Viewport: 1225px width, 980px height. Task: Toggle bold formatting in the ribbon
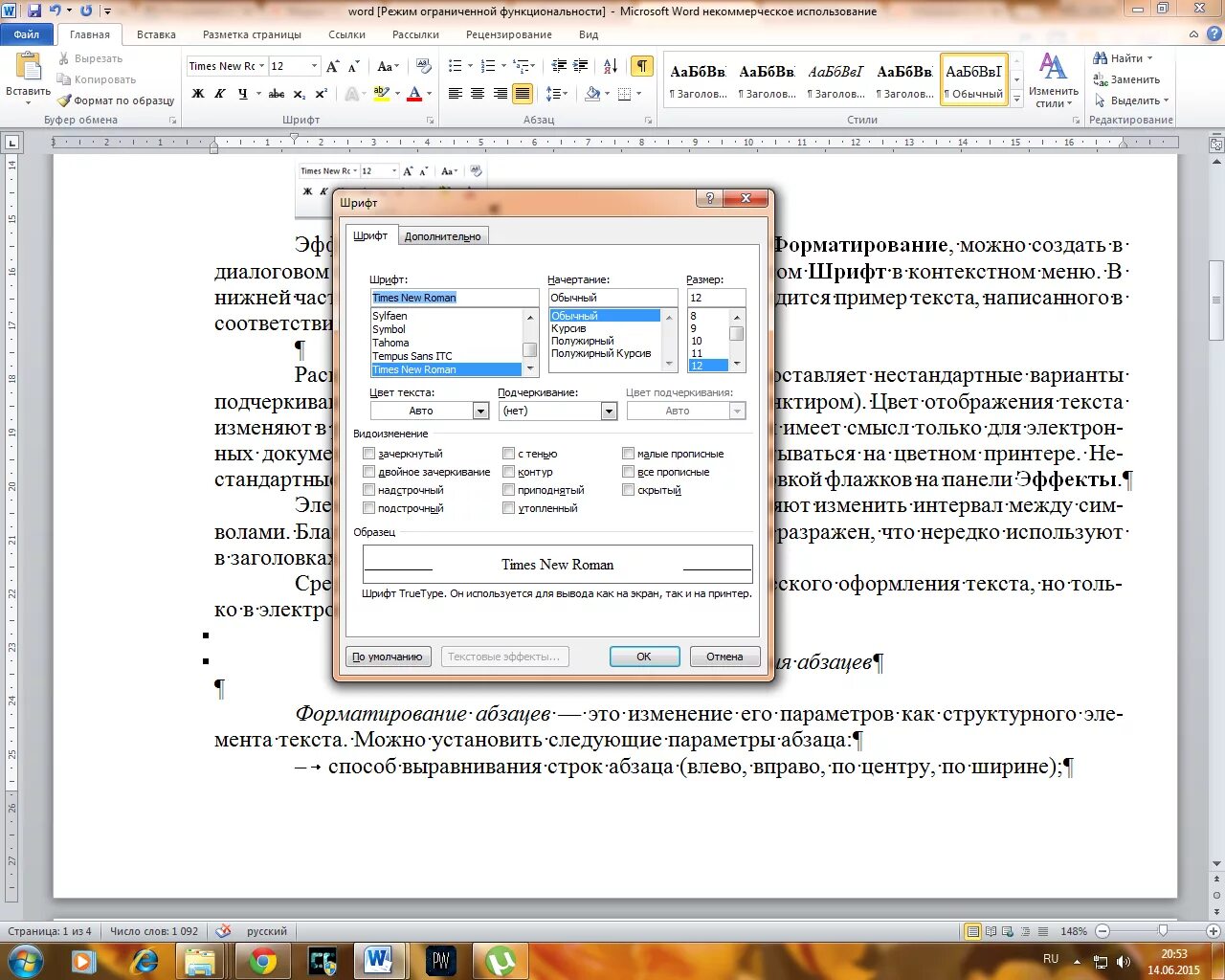pyautogui.click(x=198, y=94)
